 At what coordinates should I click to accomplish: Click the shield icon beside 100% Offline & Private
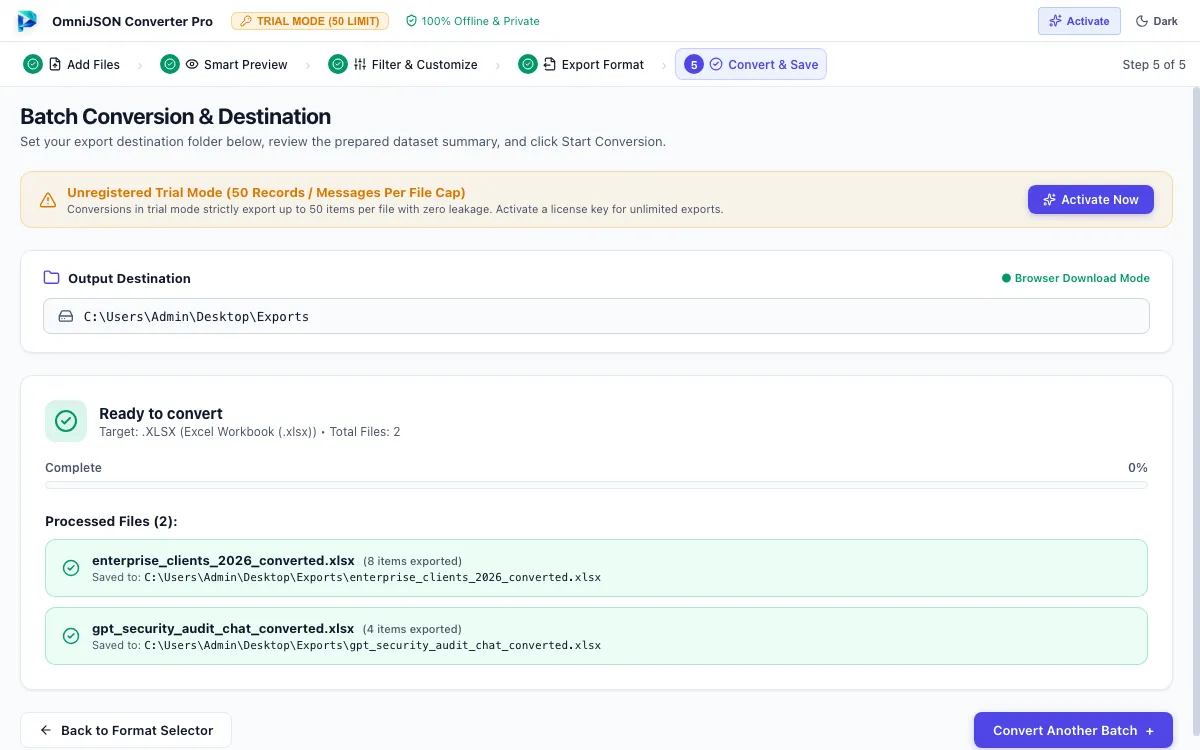pos(411,21)
